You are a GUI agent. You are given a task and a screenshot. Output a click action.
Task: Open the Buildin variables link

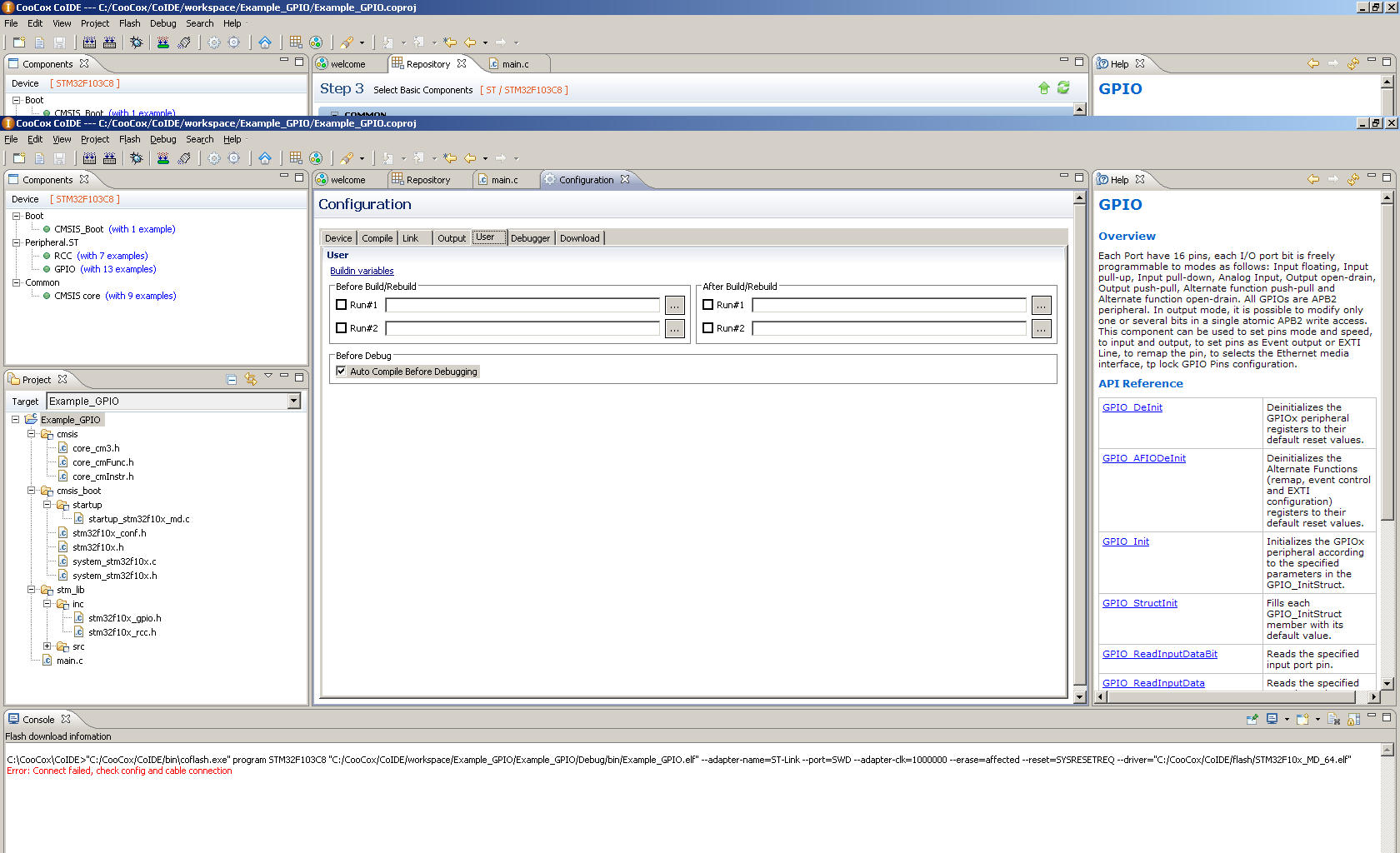point(362,271)
